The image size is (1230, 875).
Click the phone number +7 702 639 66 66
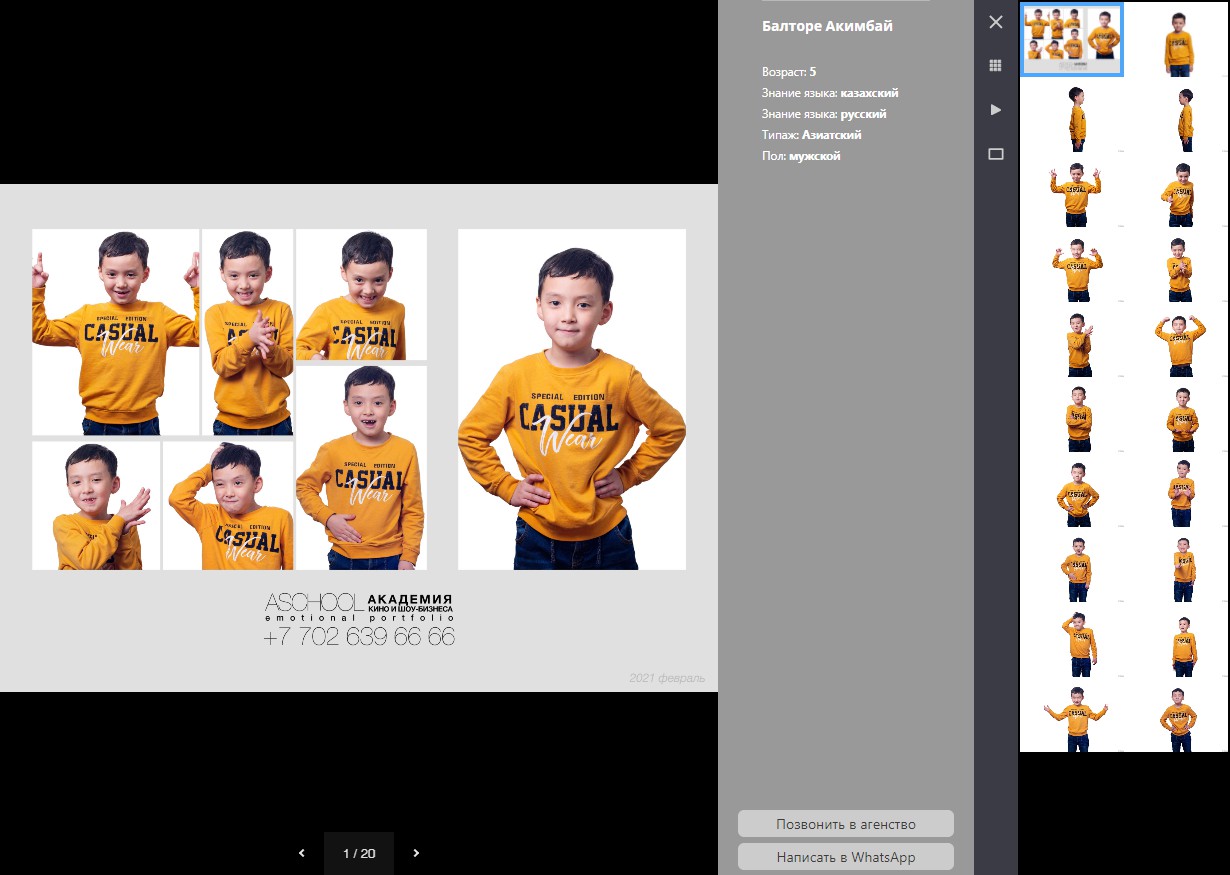coord(359,636)
